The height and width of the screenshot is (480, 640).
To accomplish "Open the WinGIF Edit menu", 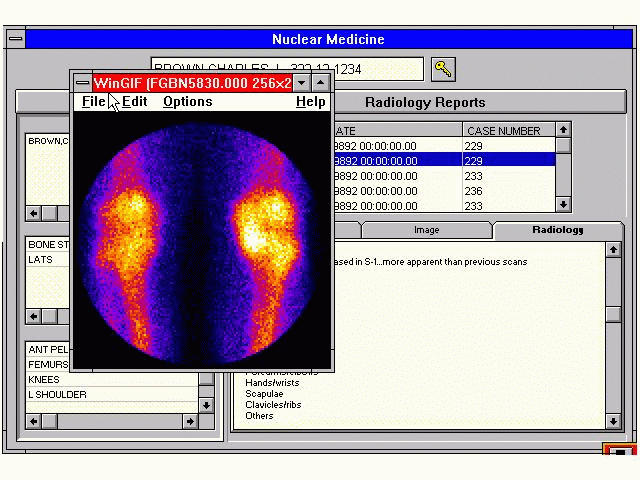I will 134,101.
